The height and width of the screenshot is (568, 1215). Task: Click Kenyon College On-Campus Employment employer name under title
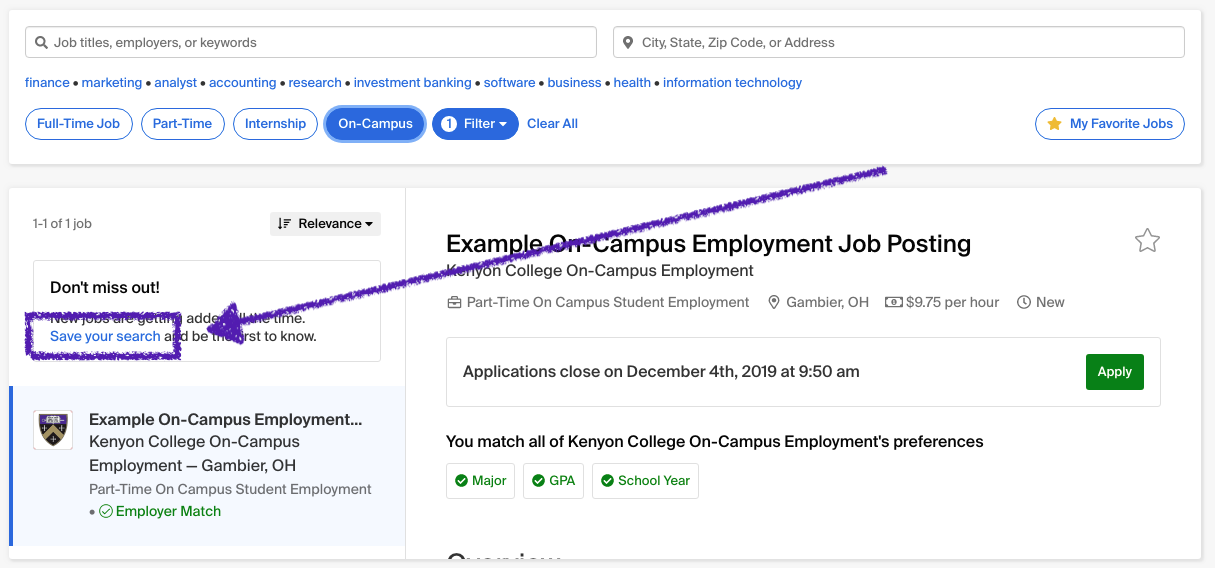point(600,271)
